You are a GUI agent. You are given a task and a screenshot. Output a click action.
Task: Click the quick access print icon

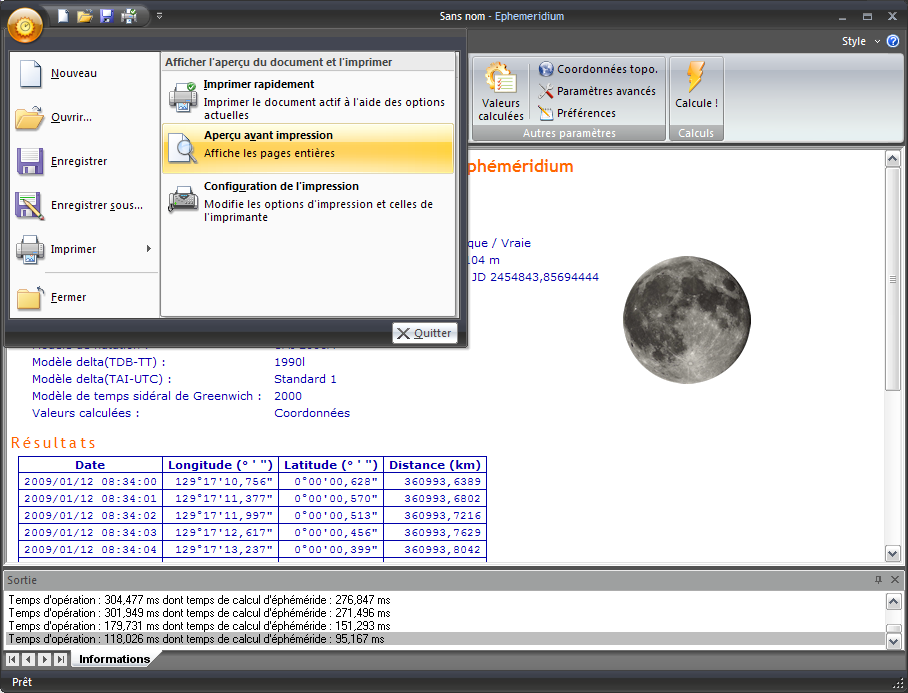click(129, 16)
